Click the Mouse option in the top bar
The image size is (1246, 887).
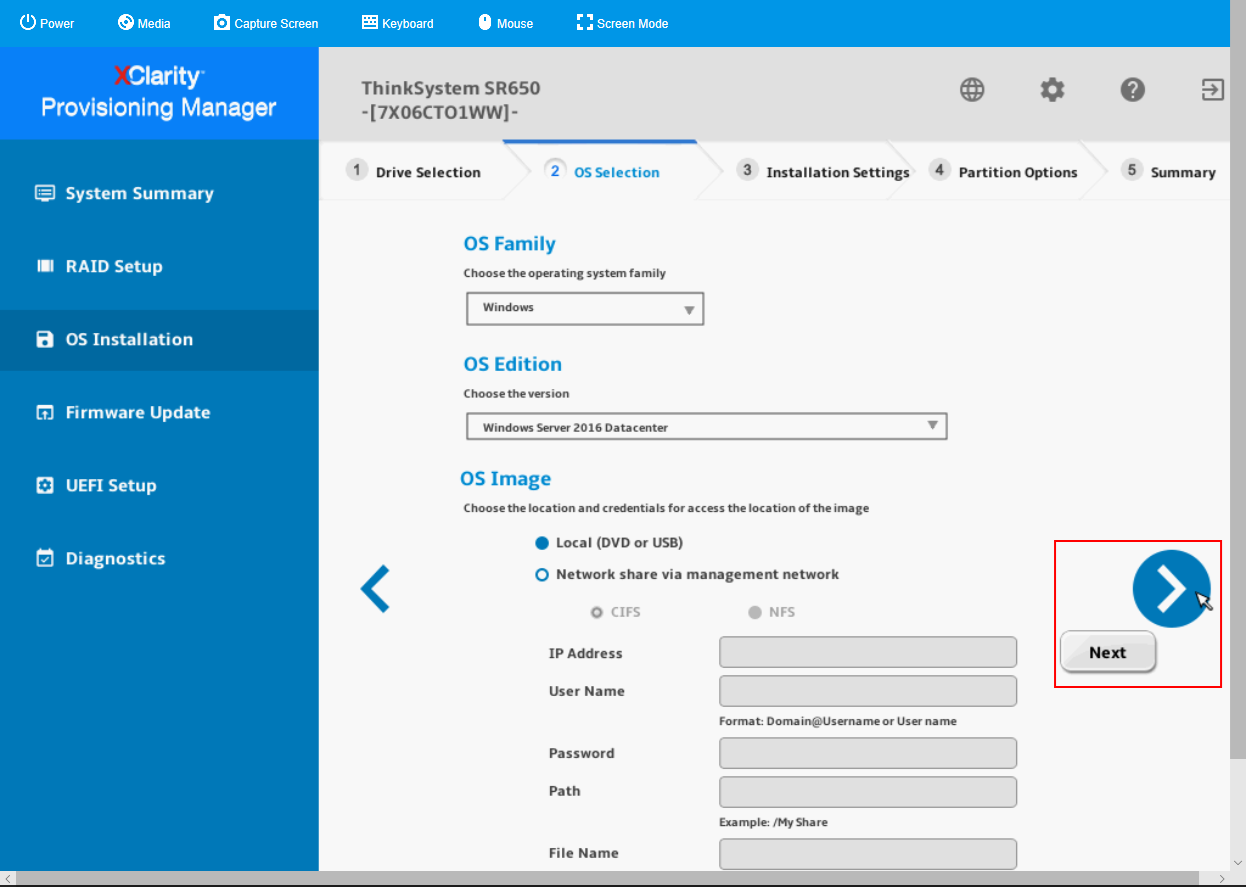[505, 23]
